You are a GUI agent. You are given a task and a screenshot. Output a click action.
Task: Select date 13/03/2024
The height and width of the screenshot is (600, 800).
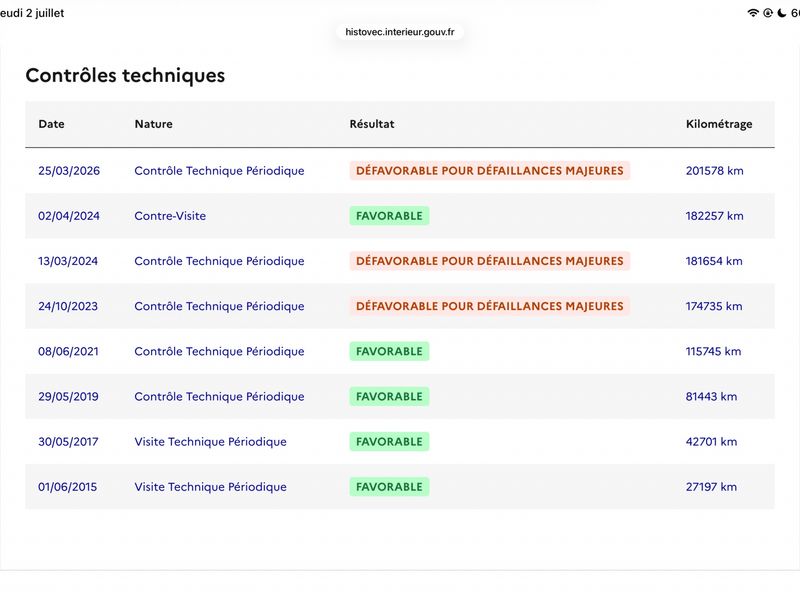tap(68, 261)
